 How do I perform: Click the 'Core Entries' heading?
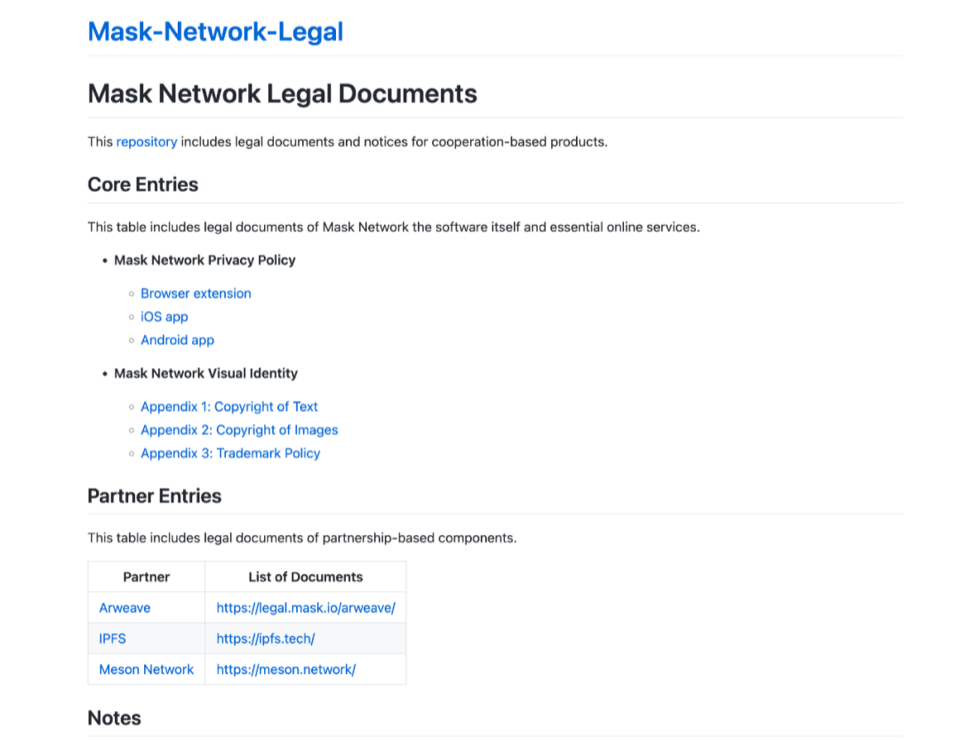click(143, 184)
